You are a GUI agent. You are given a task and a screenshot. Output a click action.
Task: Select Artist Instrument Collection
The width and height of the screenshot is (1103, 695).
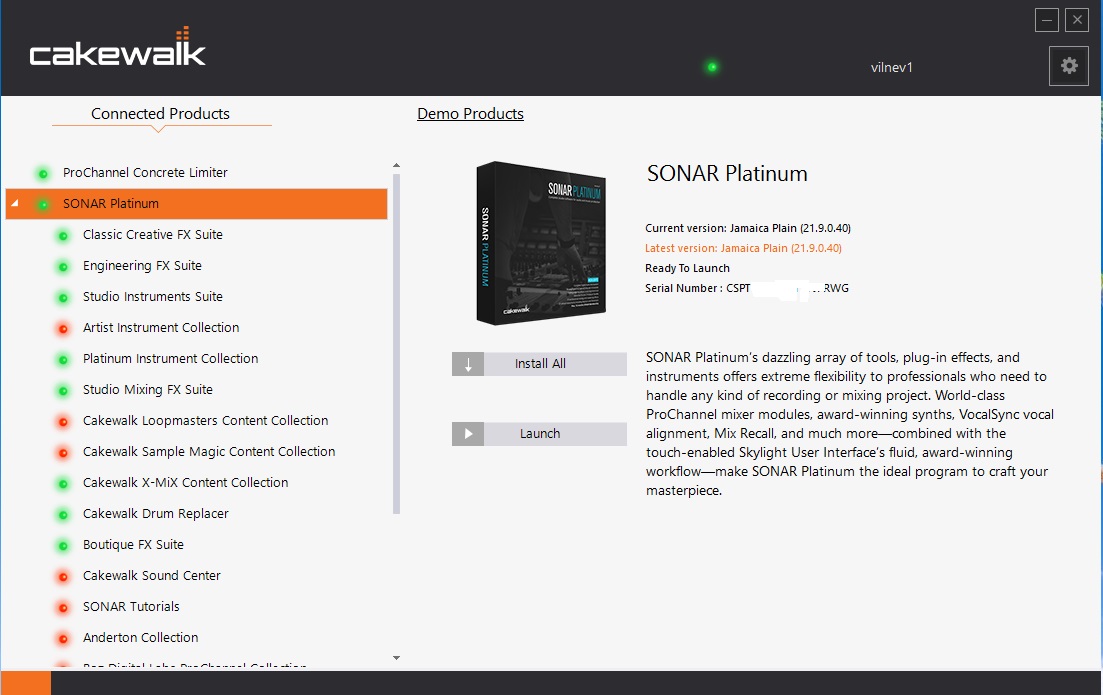tap(161, 327)
